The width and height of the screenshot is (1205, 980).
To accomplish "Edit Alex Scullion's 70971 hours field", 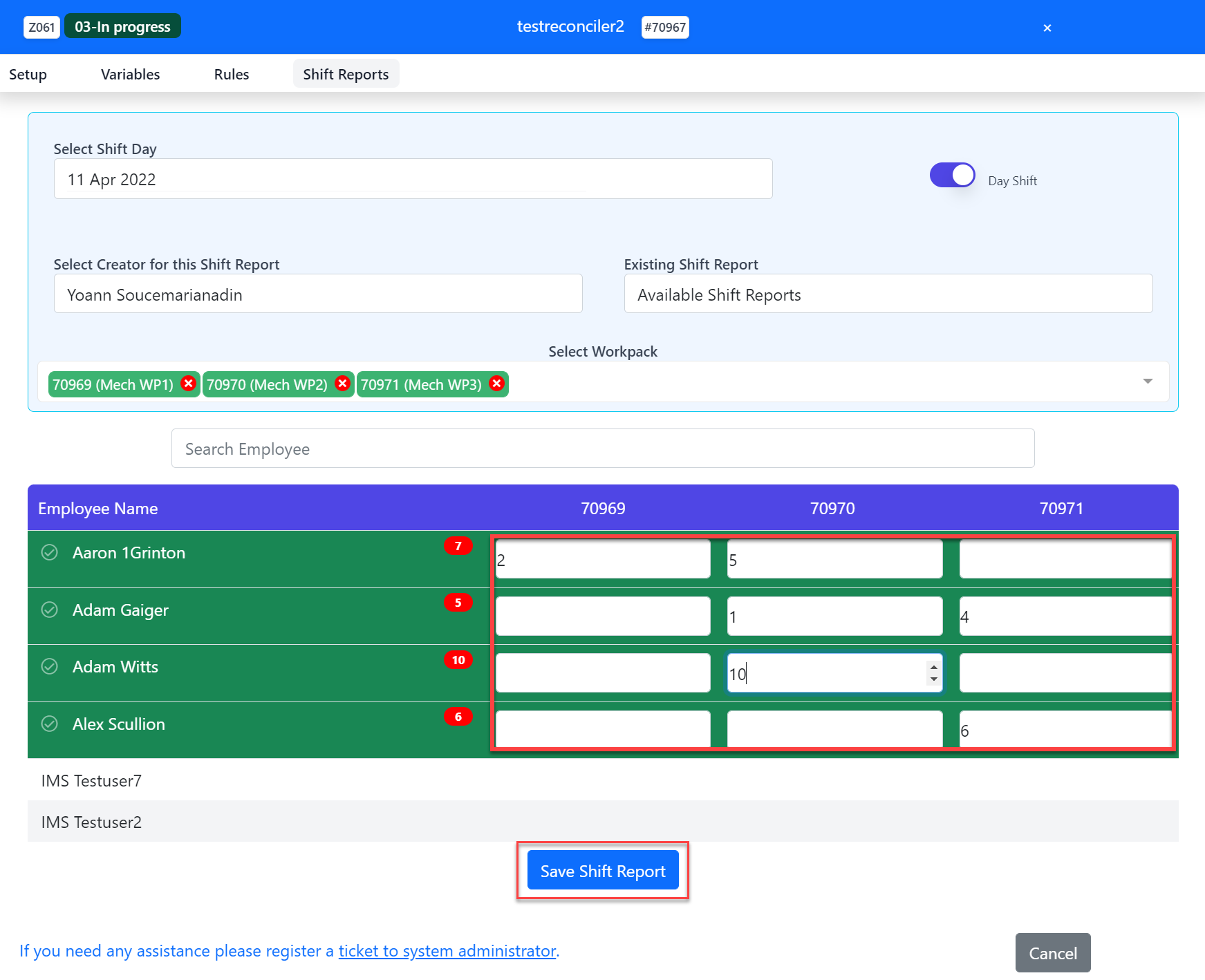I will pos(1065,729).
